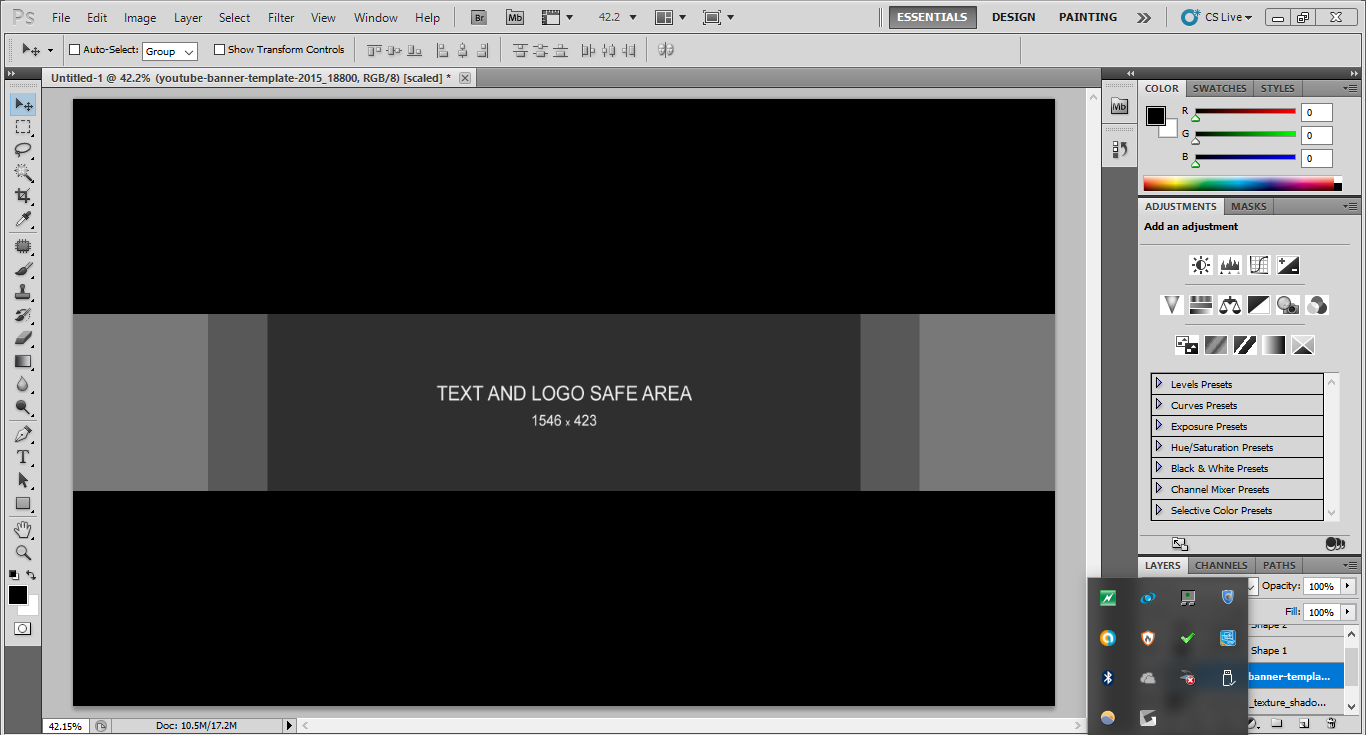Switch to the Masks tab
Screen dimensions: 1366x735
coord(1248,206)
